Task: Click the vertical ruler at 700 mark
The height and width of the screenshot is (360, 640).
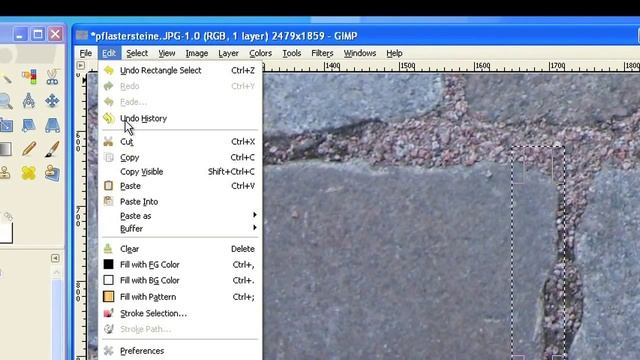Action: coord(78,216)
